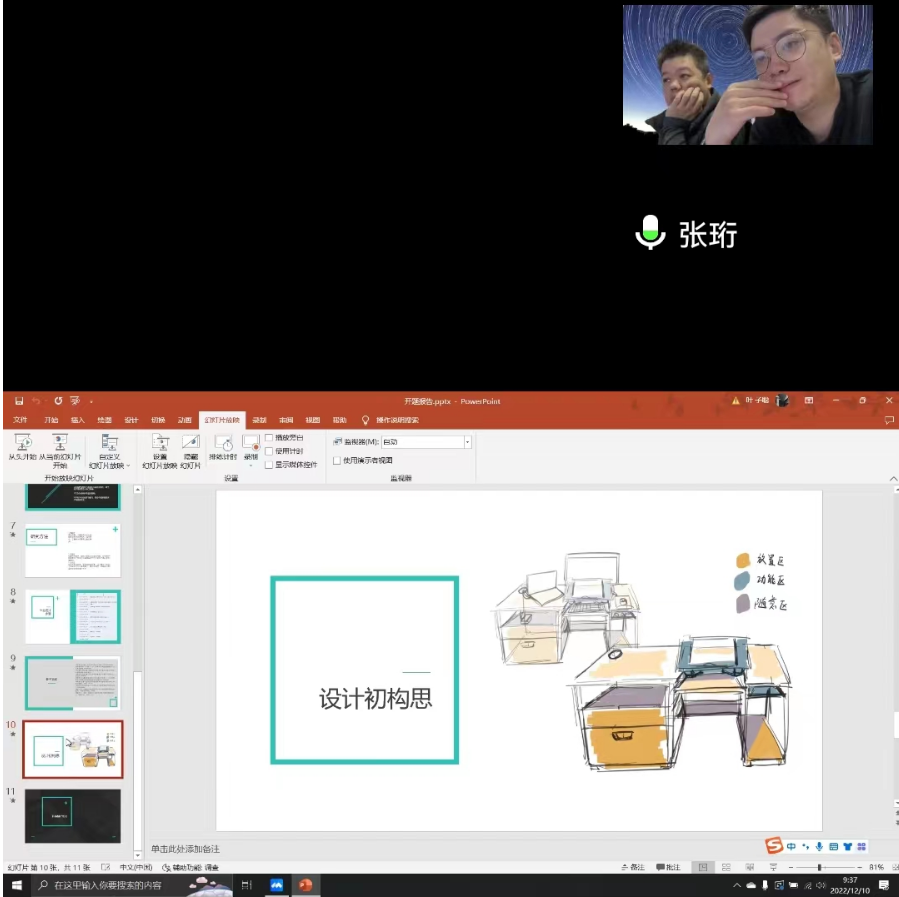Click Hide Slide (隐藏幻灯片) icon
Viewport: 899px width, 897px height.
coord(191,441)
